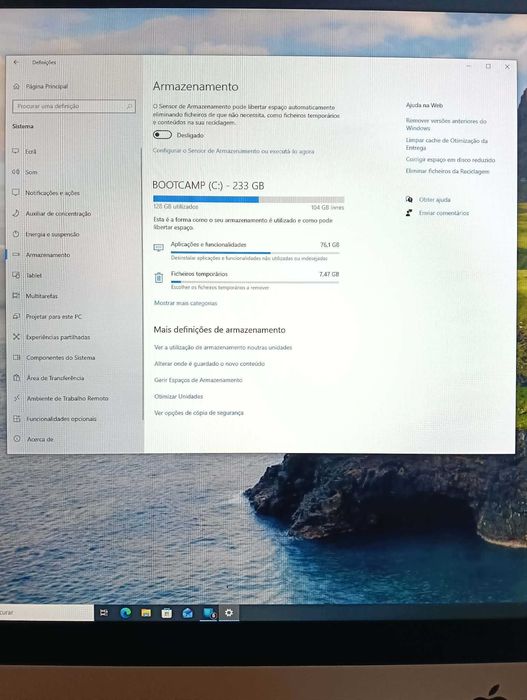Click the 7,47 GB temporary files value
This screenshot has width=527, height=700.
tap(329, 274)
